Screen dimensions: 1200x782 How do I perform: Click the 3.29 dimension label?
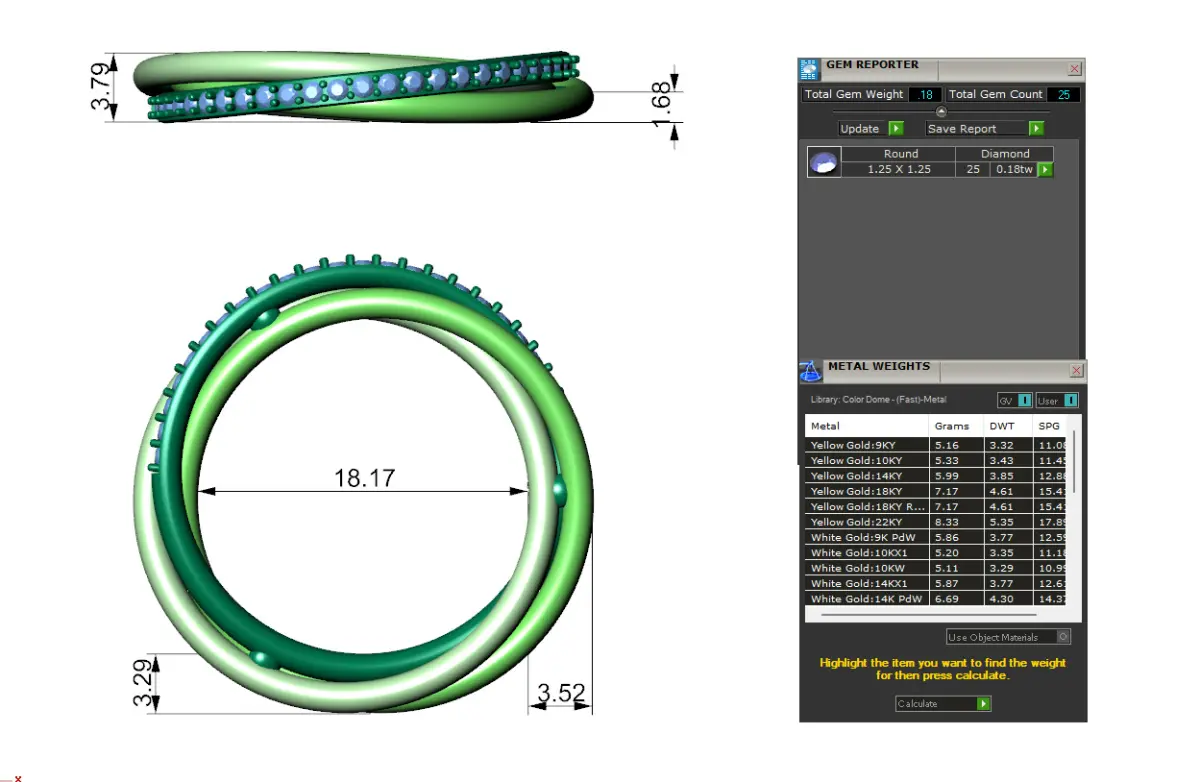tap(145, 682)
